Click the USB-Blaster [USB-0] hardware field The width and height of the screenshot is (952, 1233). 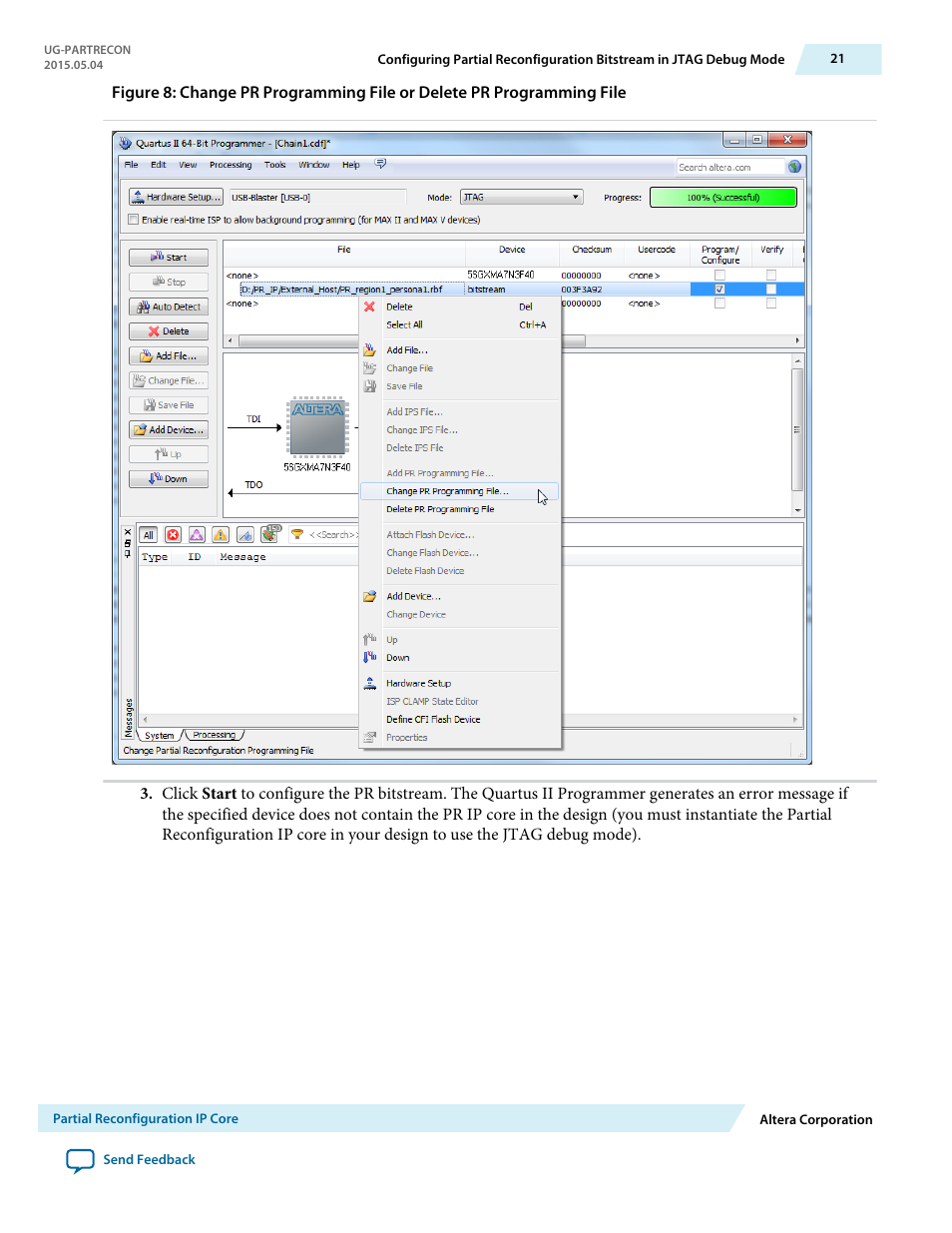(x=317, y=197)
